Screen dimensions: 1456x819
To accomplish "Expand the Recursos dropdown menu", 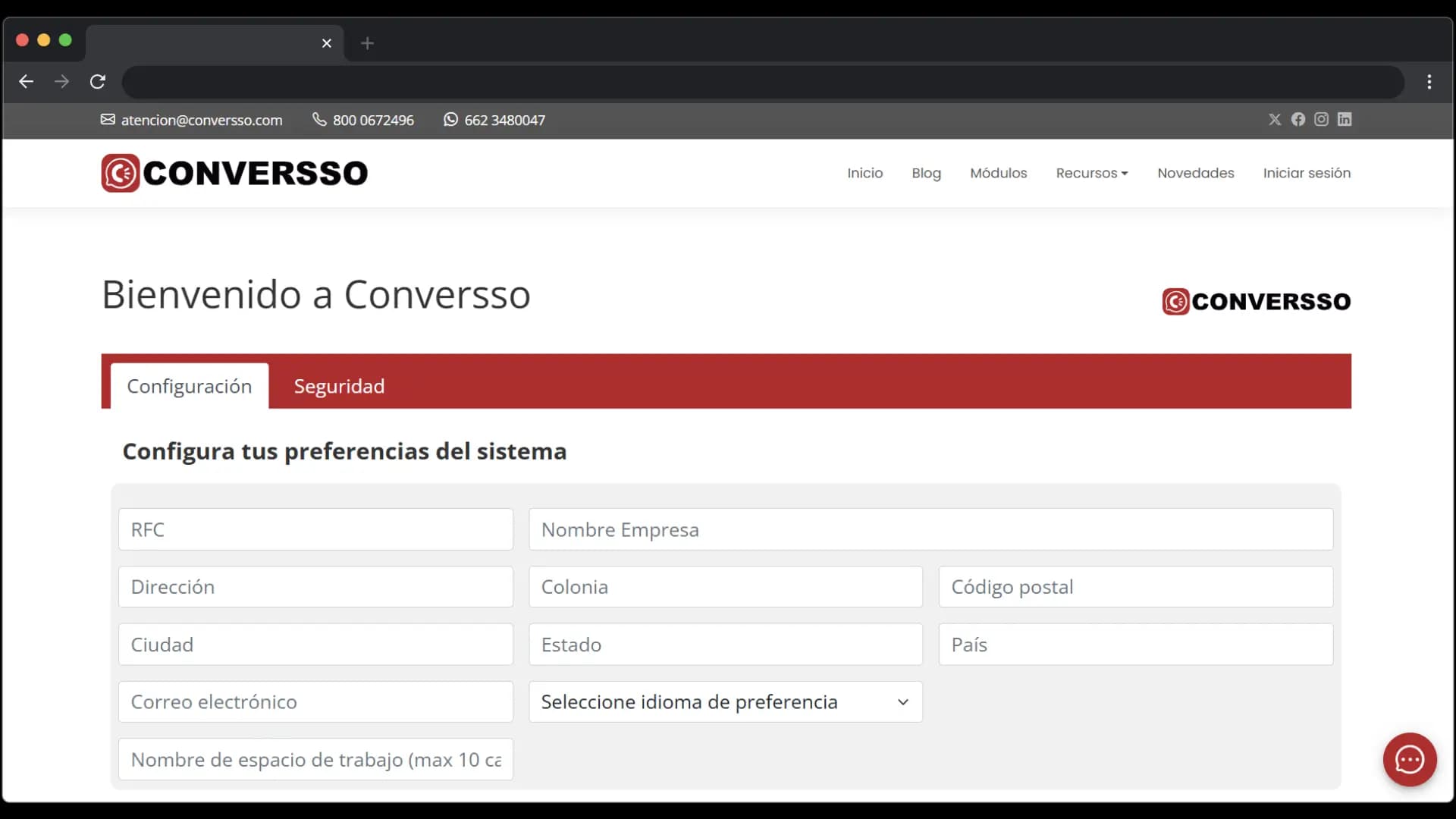I will point(1092,173).
